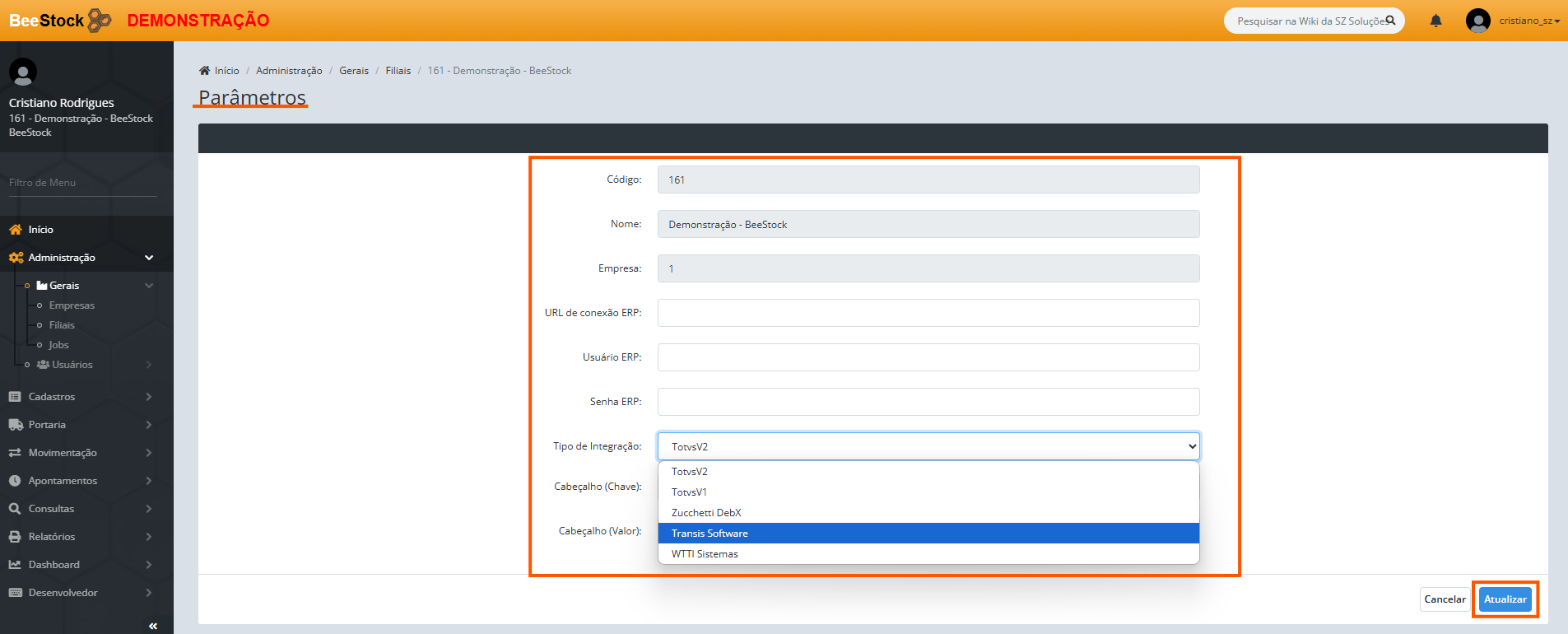Collapse sidebar with double-chevron icon
Screen dimensions: 1568x634
(153, 626)
